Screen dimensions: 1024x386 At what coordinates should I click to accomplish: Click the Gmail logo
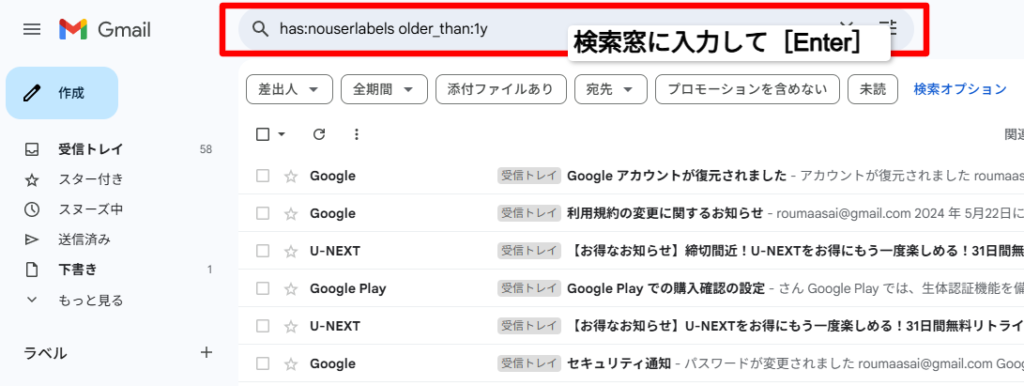pyautogui.click(x=104, y=29)
